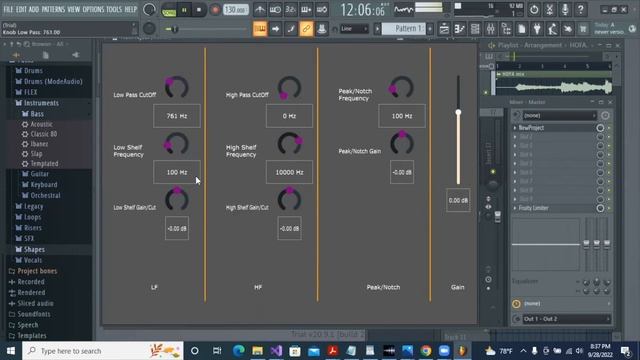The height and width of the screenshot is (360, 640).
Task: Open the Line snap dropdown
Action: [354, 29]
